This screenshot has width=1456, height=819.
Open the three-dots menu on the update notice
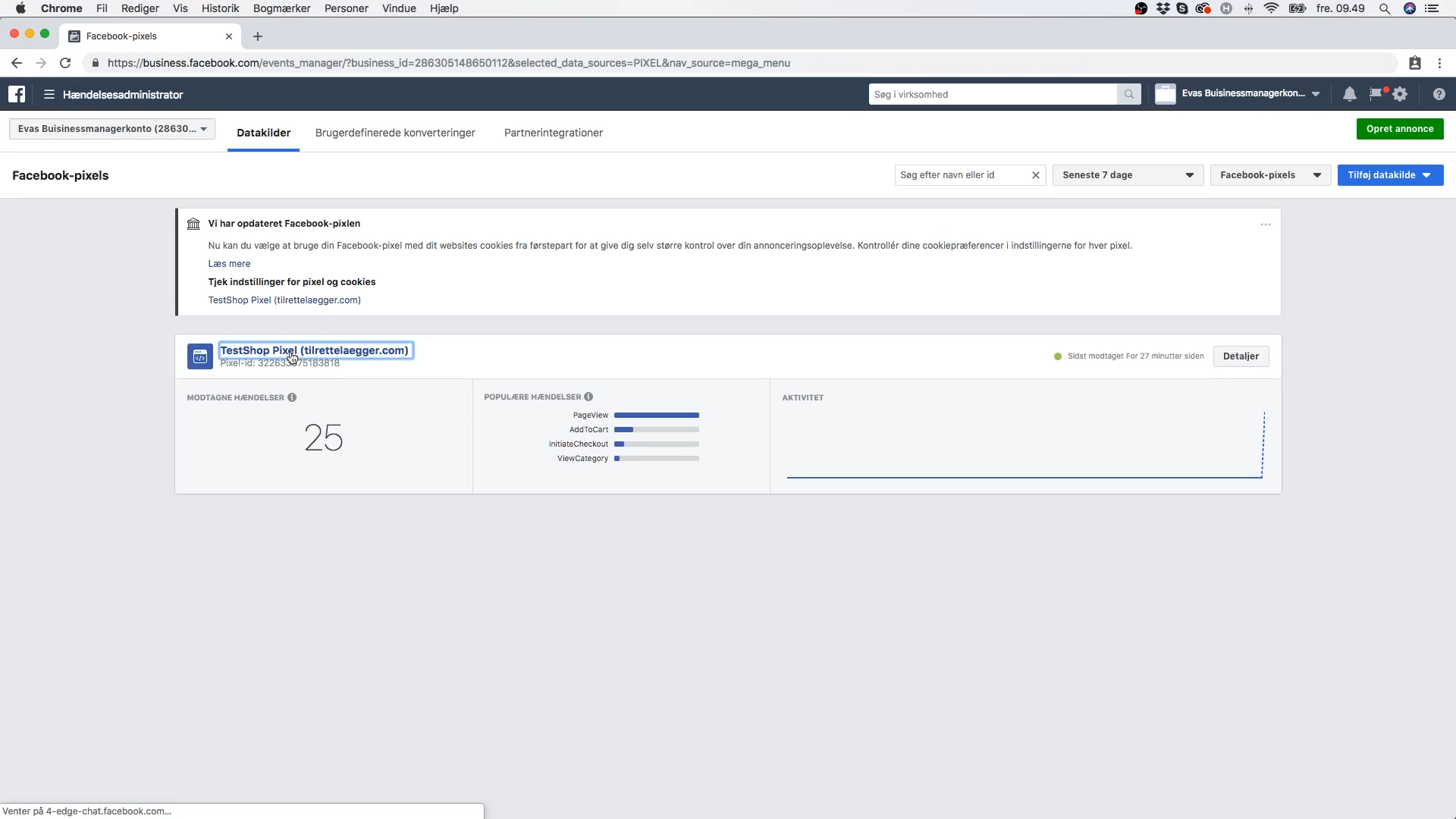(x=1265, y=224)
